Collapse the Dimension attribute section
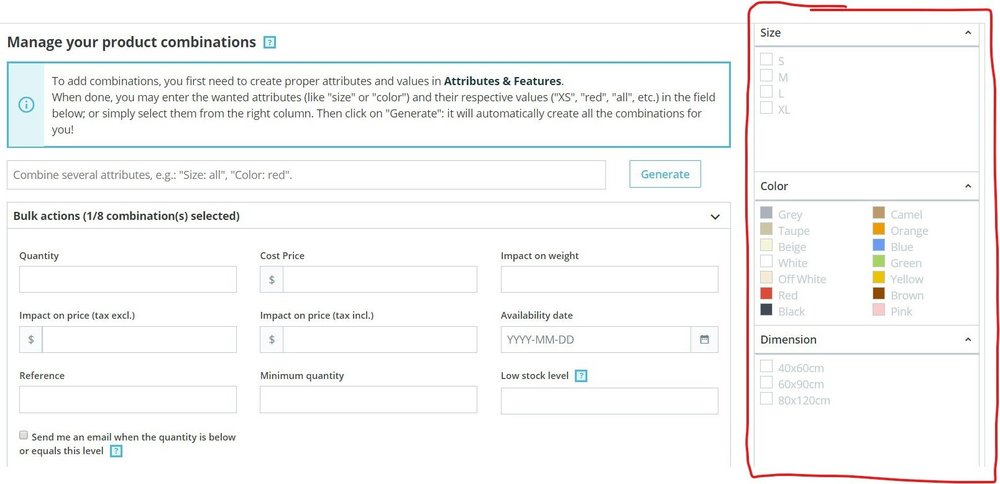 click(x=968, y=340)
